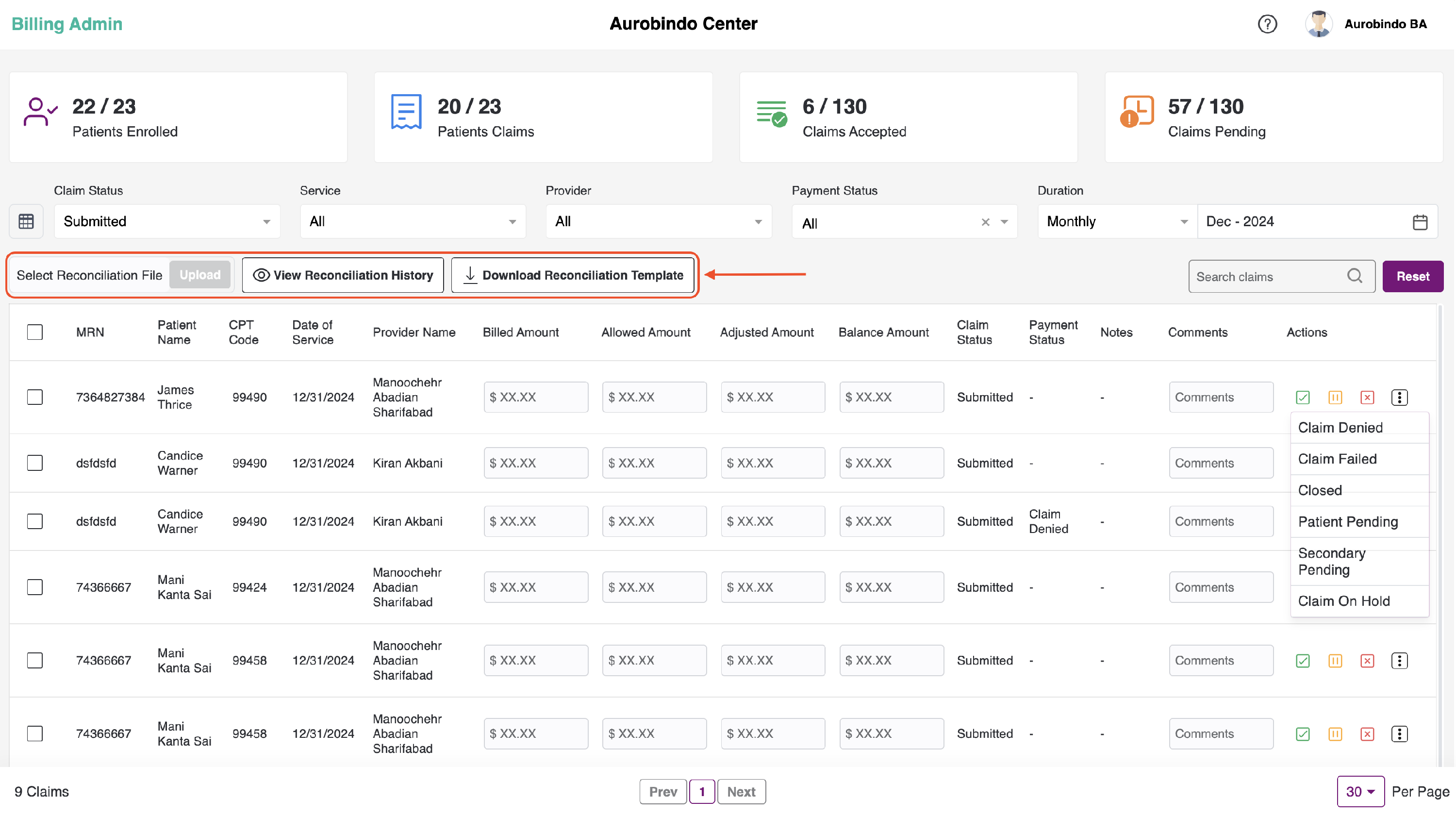Clear Payment Status filter with X icon

(986, 222)
